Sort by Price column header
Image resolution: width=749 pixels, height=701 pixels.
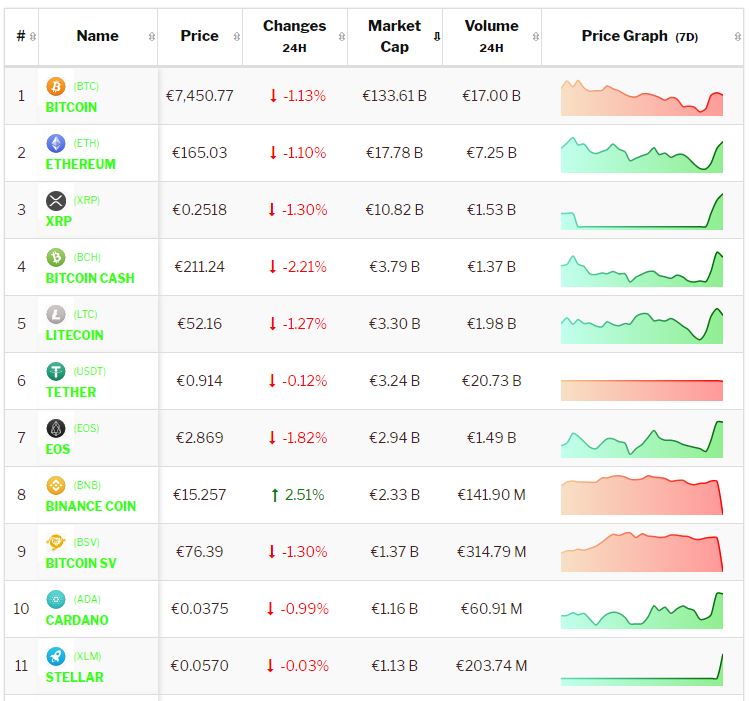click(199, 36)
